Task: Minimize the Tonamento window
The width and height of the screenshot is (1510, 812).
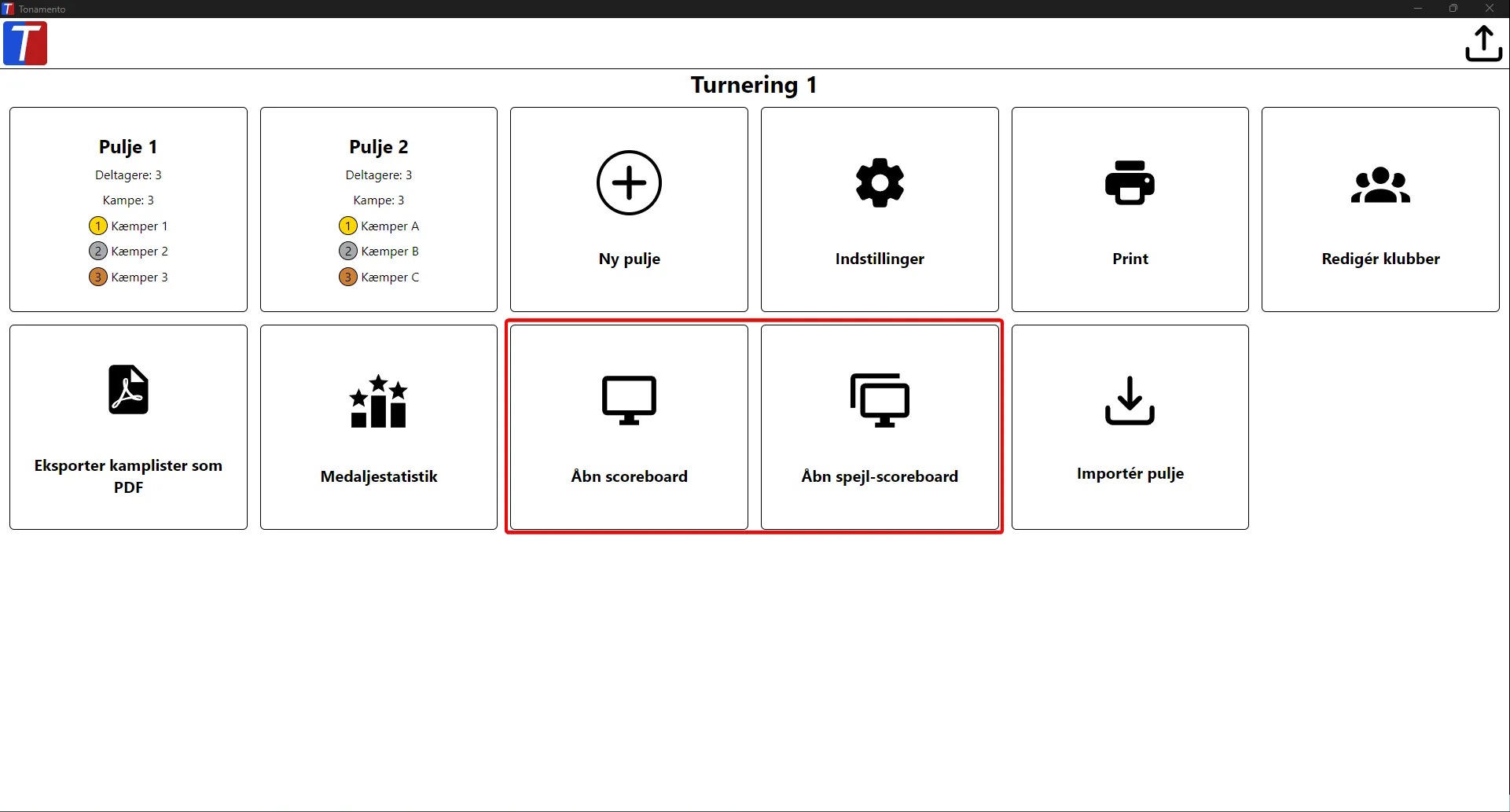Action: (1418, 9)
